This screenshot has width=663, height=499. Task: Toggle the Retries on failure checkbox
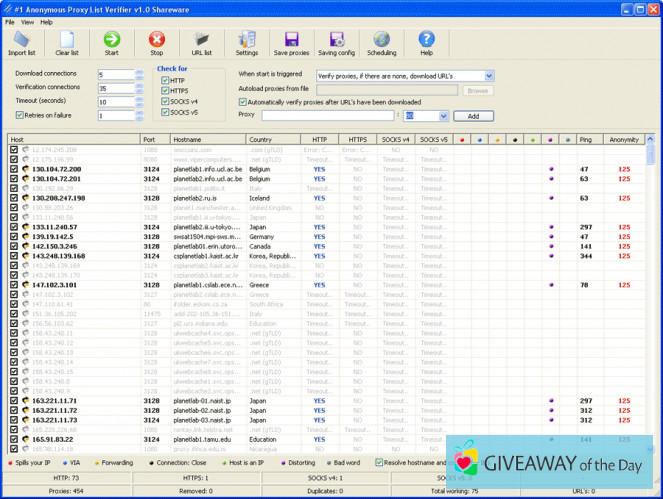20,116
